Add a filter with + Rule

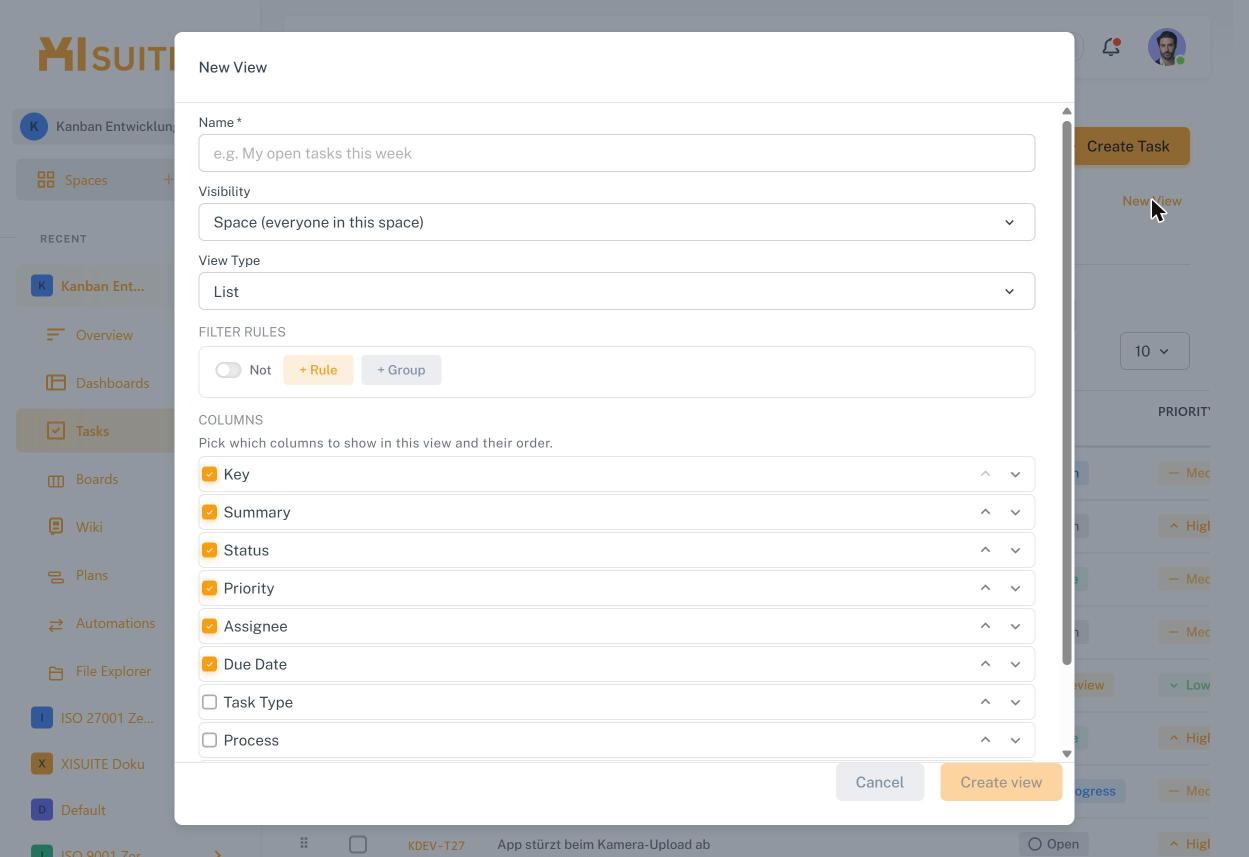(318, 370)
